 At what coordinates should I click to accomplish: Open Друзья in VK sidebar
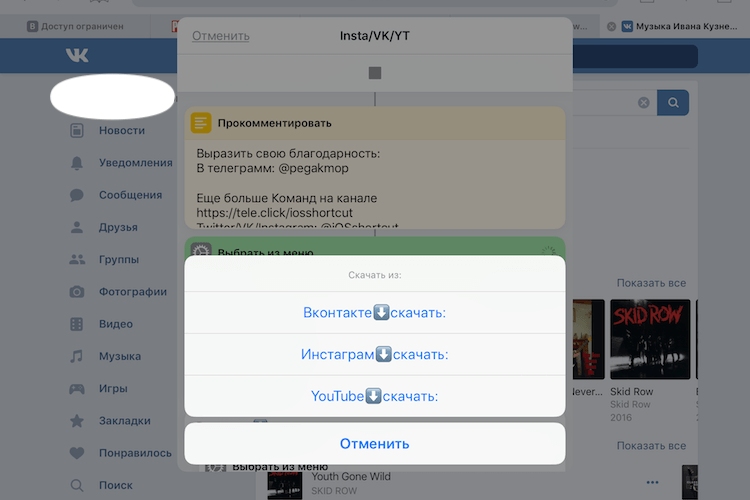[x=118, y=227]
